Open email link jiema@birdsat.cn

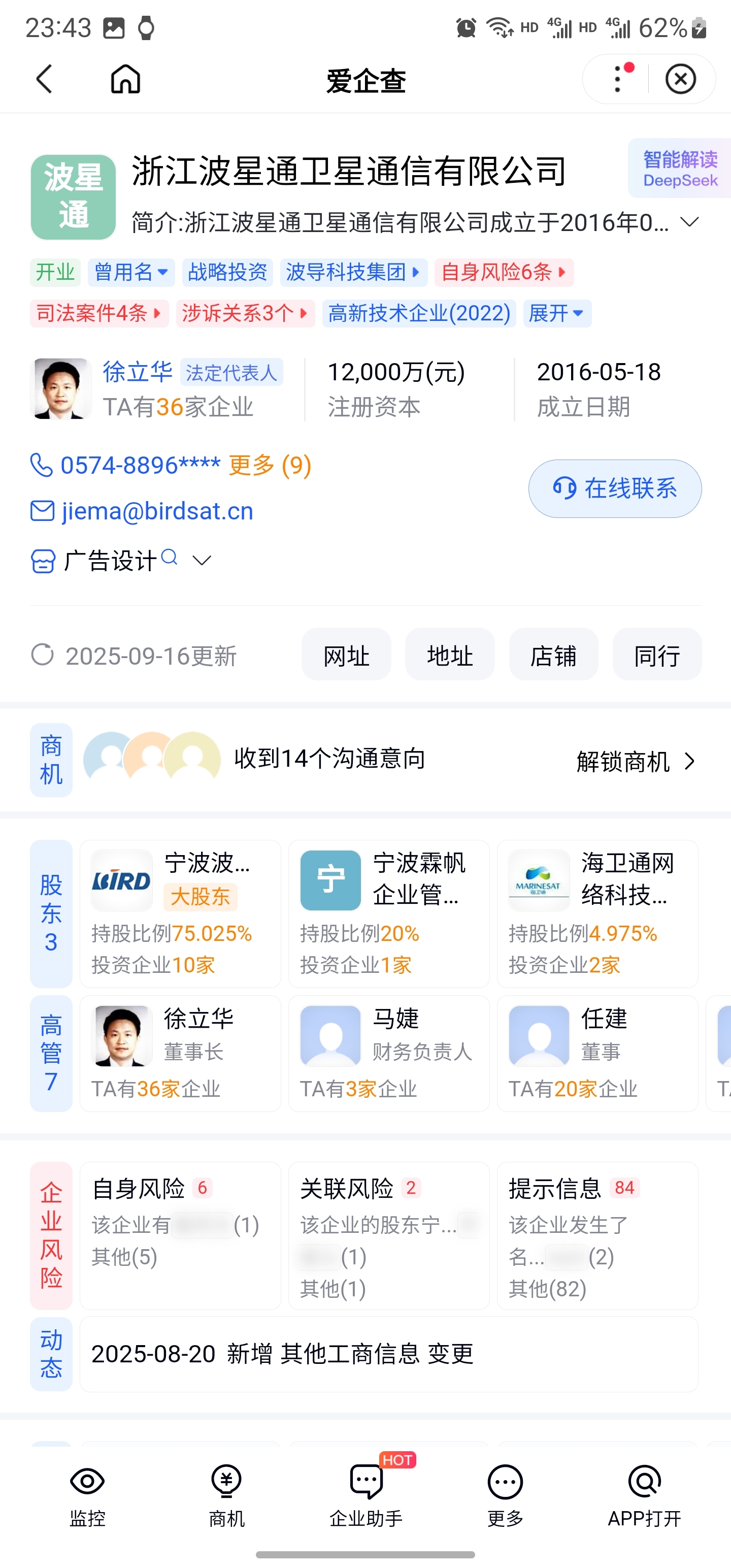point(157,511)
